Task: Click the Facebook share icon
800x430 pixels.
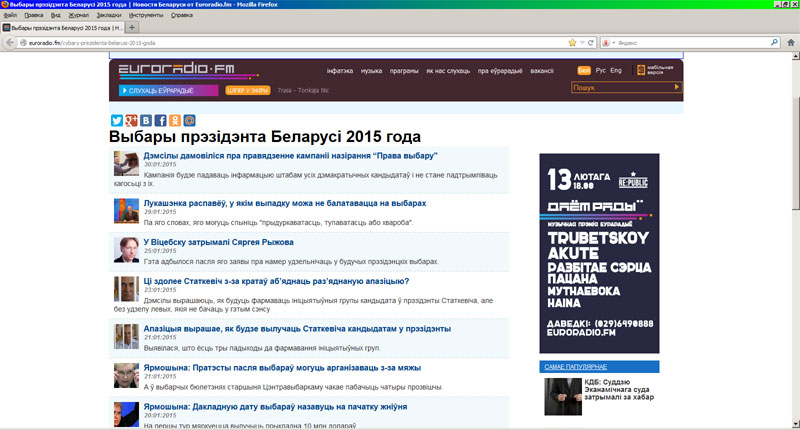Action: (160, 120)
